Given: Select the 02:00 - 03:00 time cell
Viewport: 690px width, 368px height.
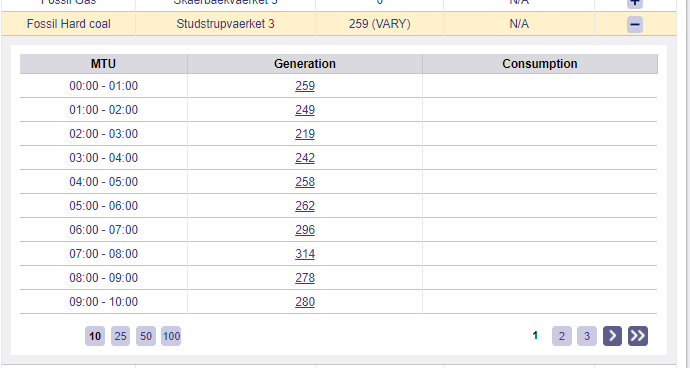Looking at the screenshot, I should (103, 134).
